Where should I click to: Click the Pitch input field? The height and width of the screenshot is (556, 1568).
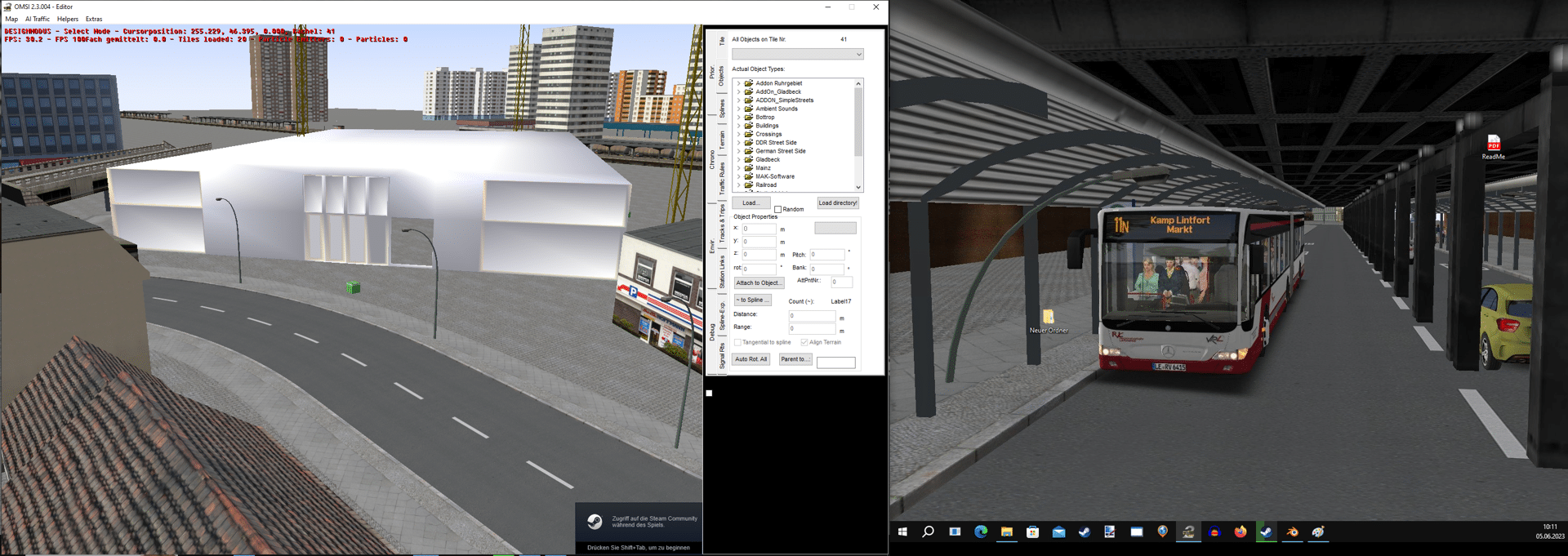coord(826,255)
